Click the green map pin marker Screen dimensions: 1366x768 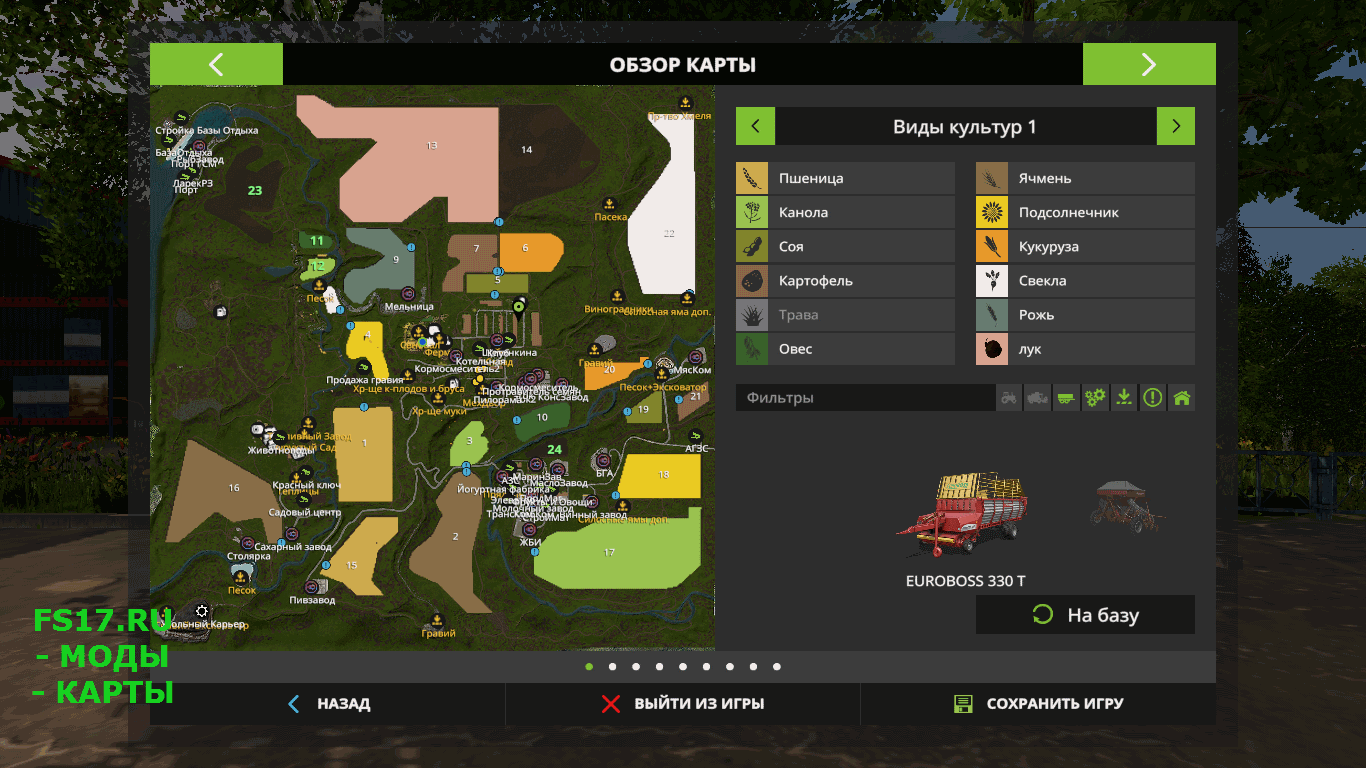click(518, 306)
